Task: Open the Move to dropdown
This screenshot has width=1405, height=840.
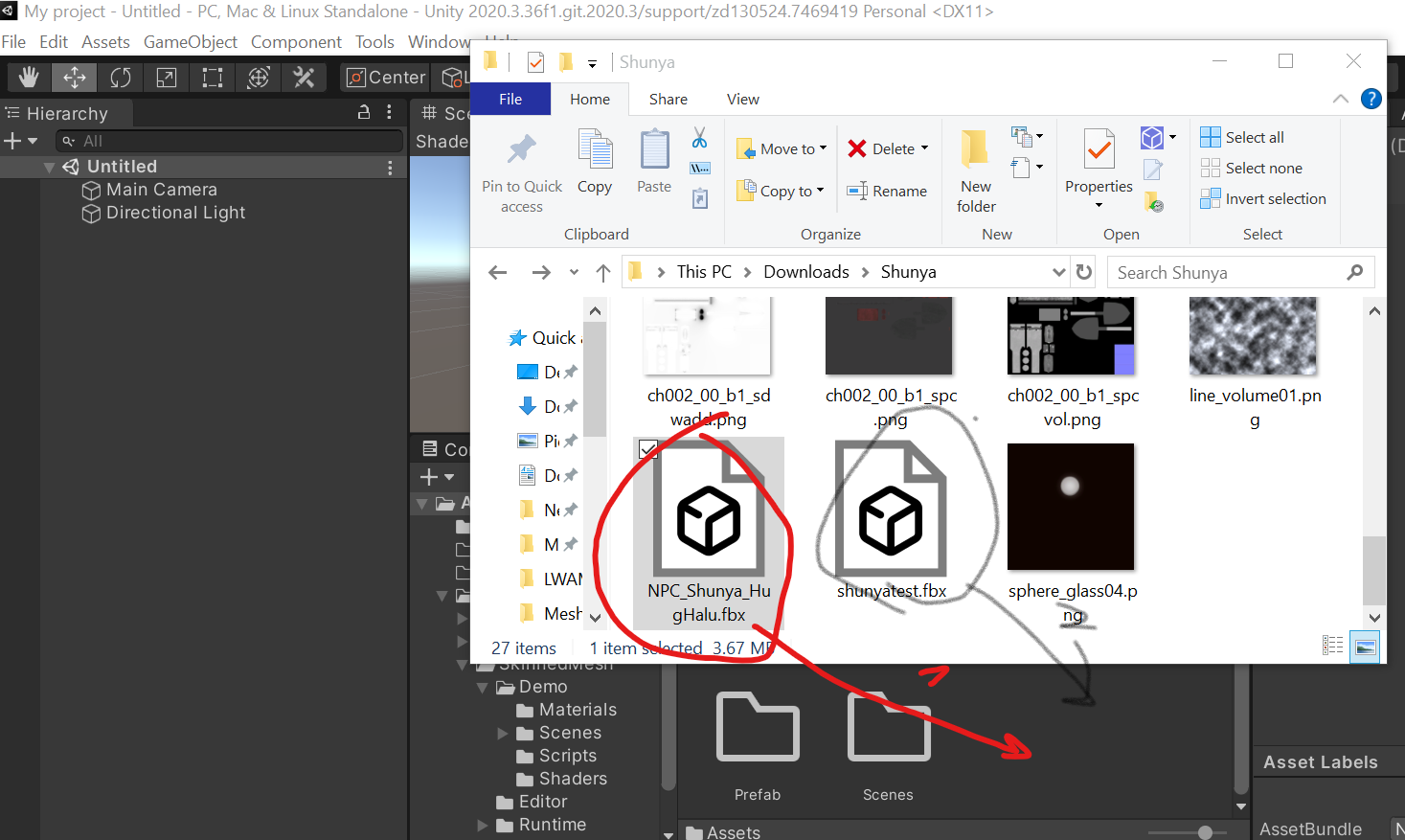Action: (782, 148)
